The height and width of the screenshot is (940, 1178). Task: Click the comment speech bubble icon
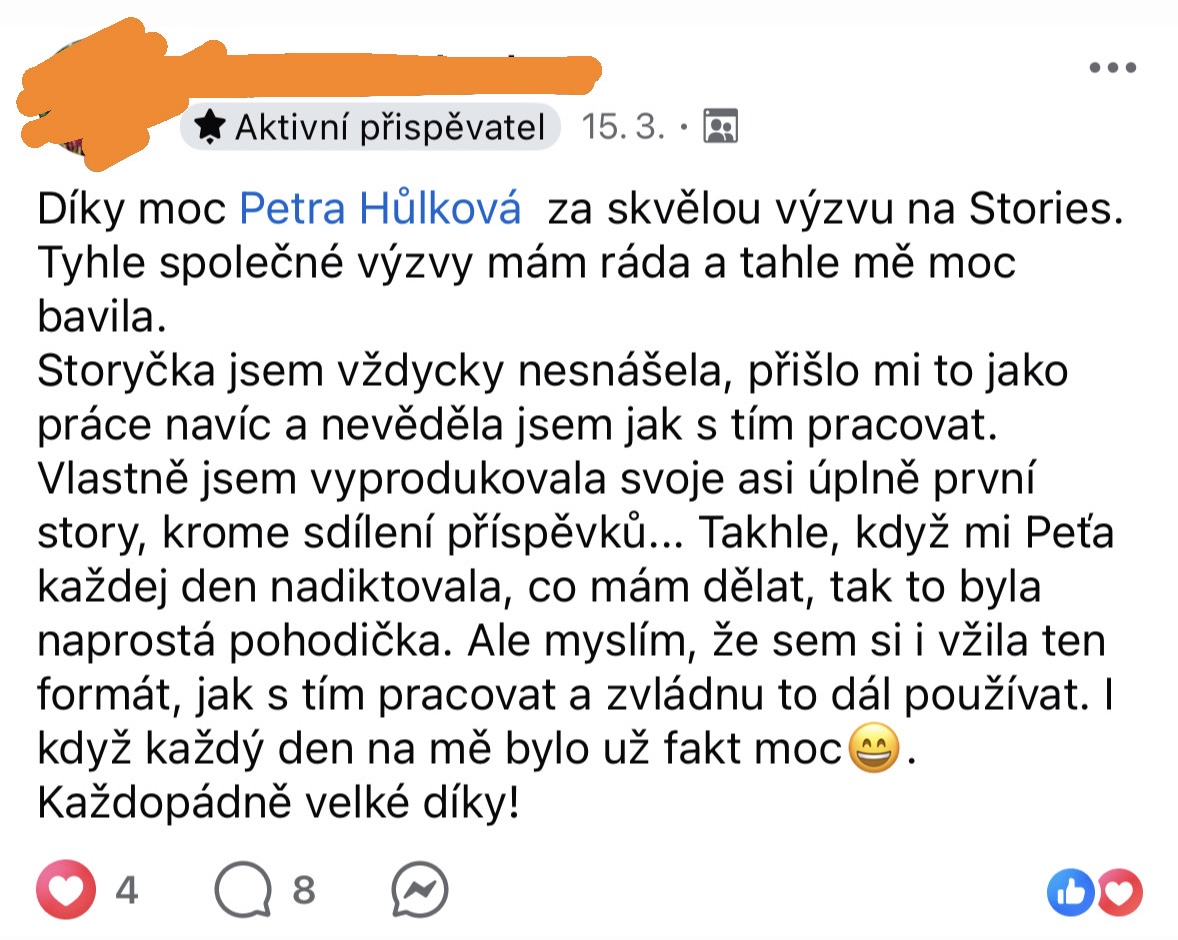243,890
